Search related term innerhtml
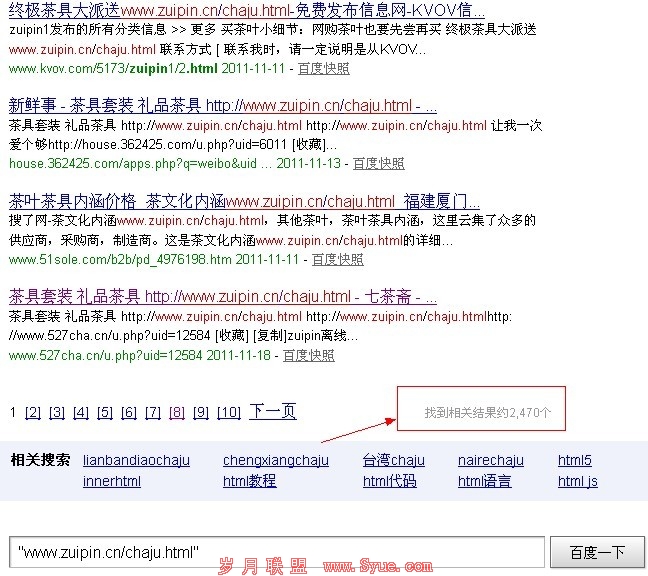The height and width of the screenshot is (576, 648). (x=112, y=481)
